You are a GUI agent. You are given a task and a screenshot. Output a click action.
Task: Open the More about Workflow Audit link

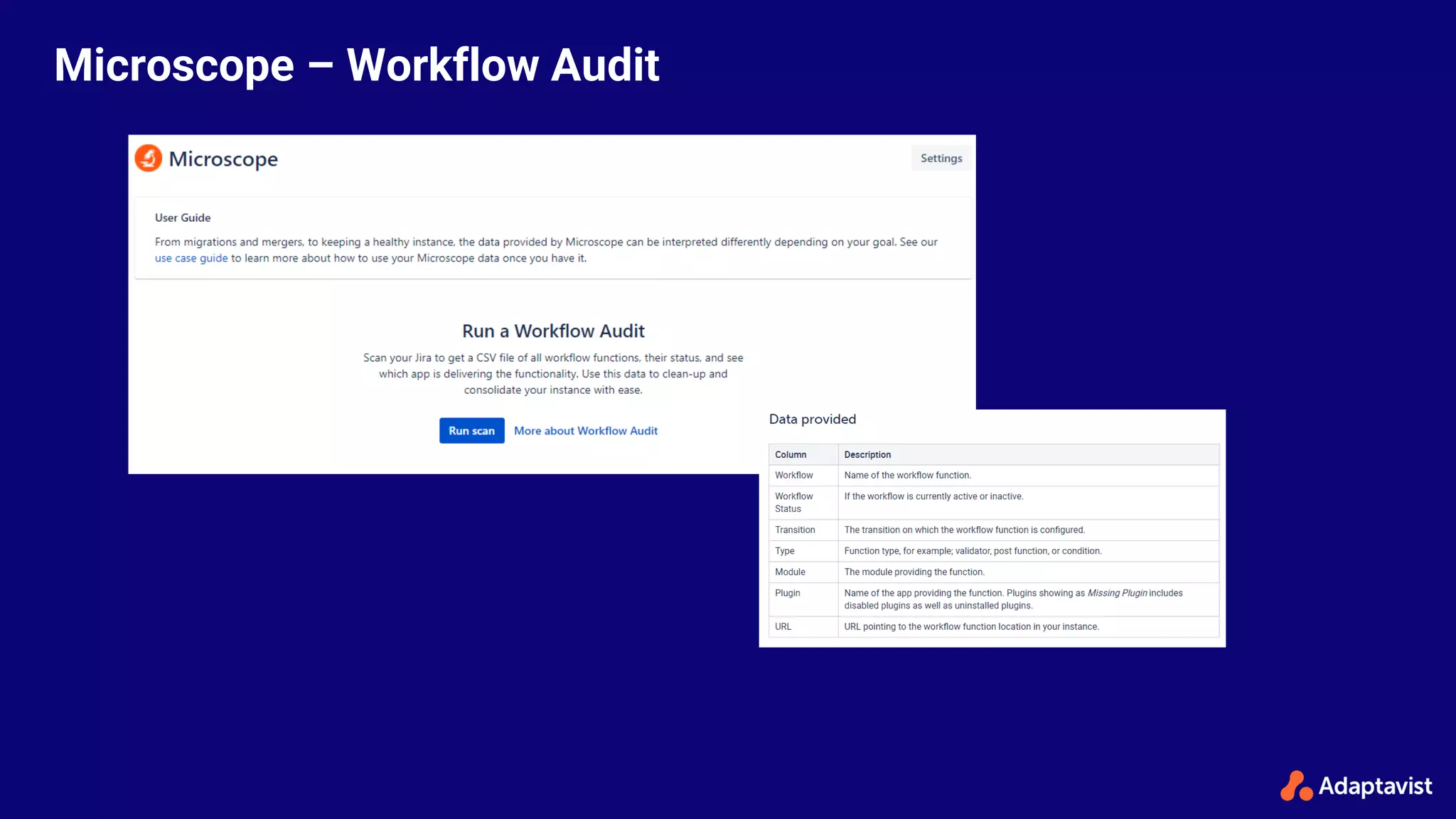point(586,431)
